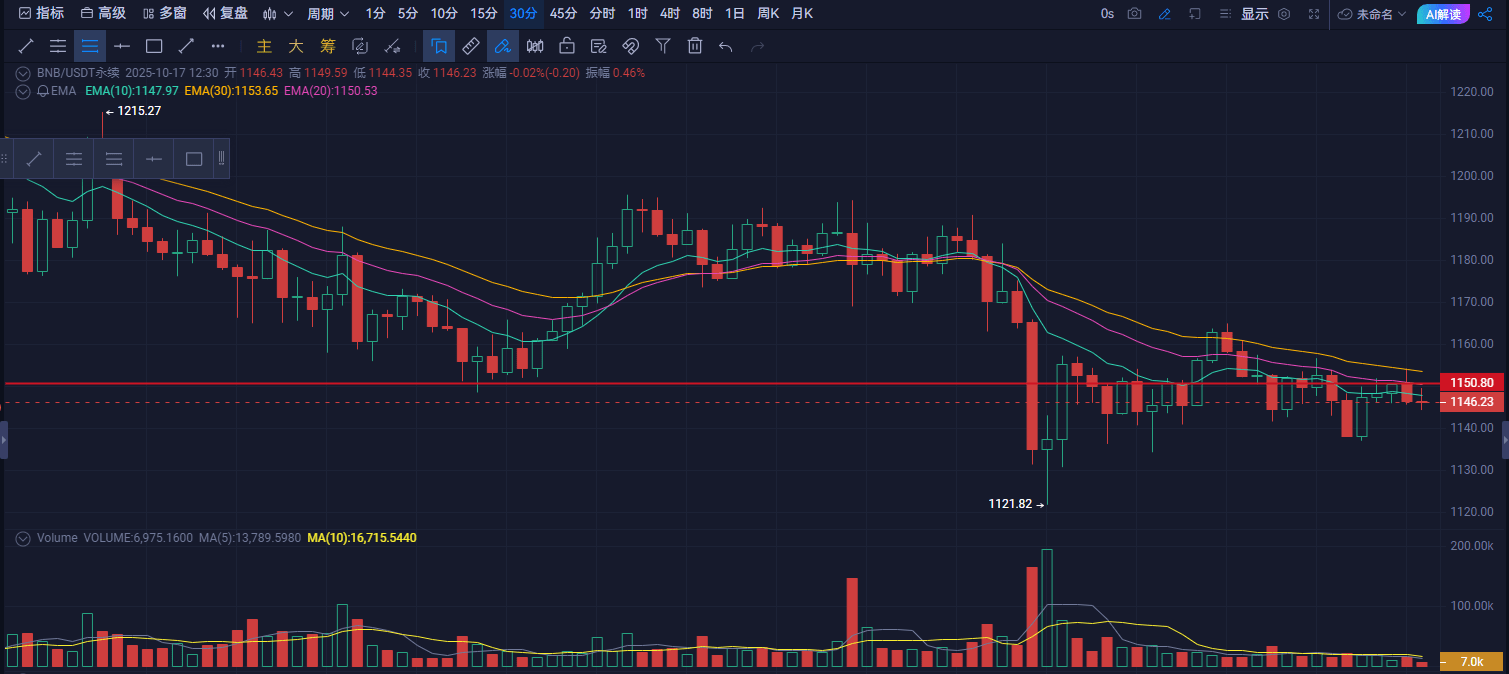The image size is (1509, 674).
Task: Open the 周期 period dropdown
Action: point(328,14)
